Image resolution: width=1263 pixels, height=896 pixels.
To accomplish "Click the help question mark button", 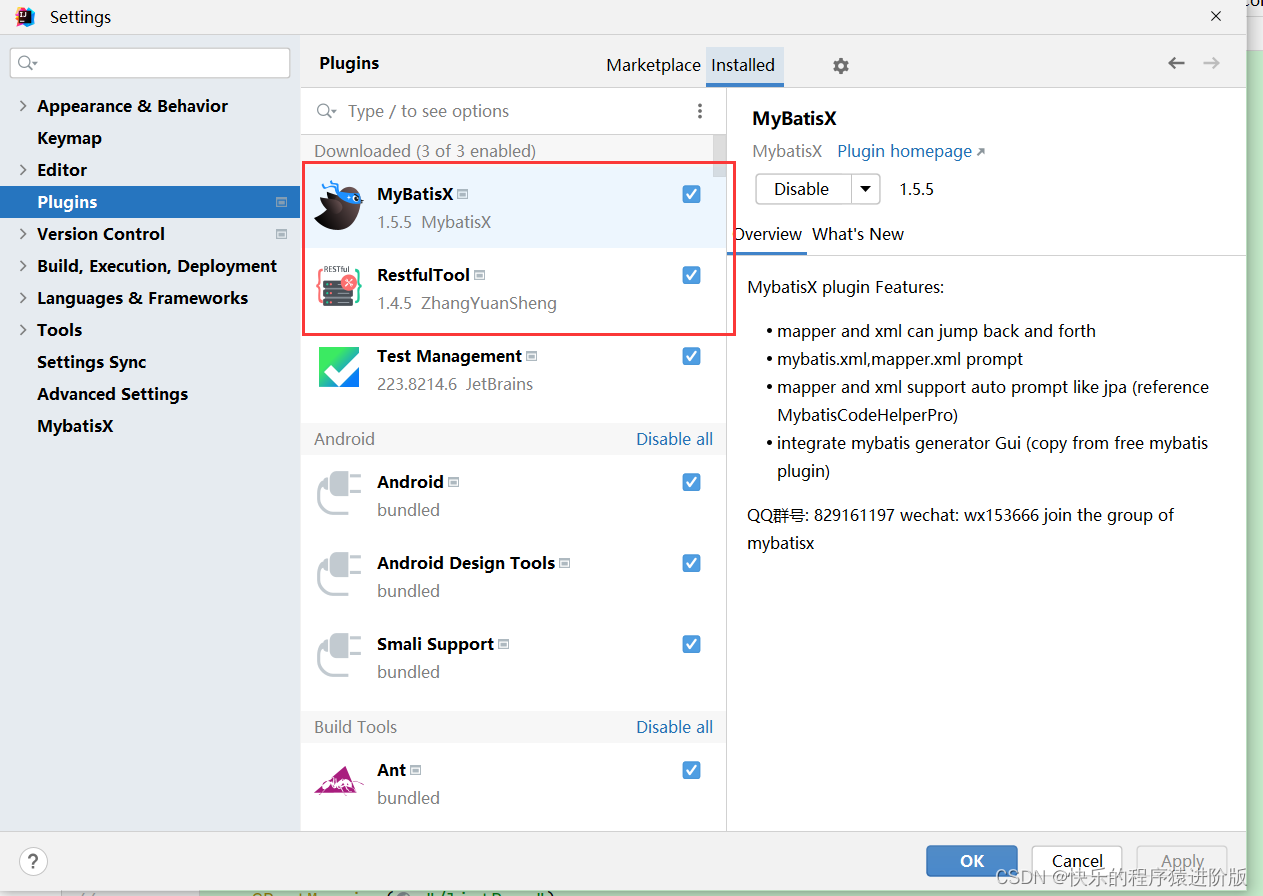I will [x=33, y=861].
